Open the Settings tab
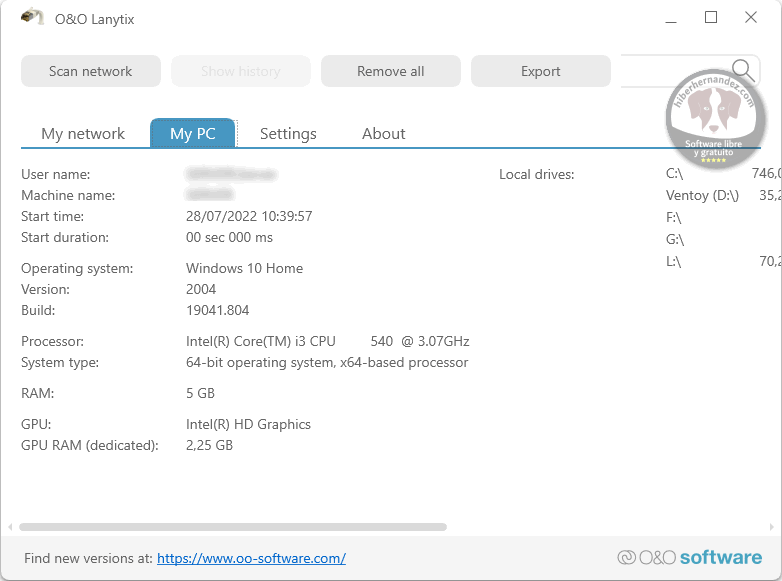 288,134
